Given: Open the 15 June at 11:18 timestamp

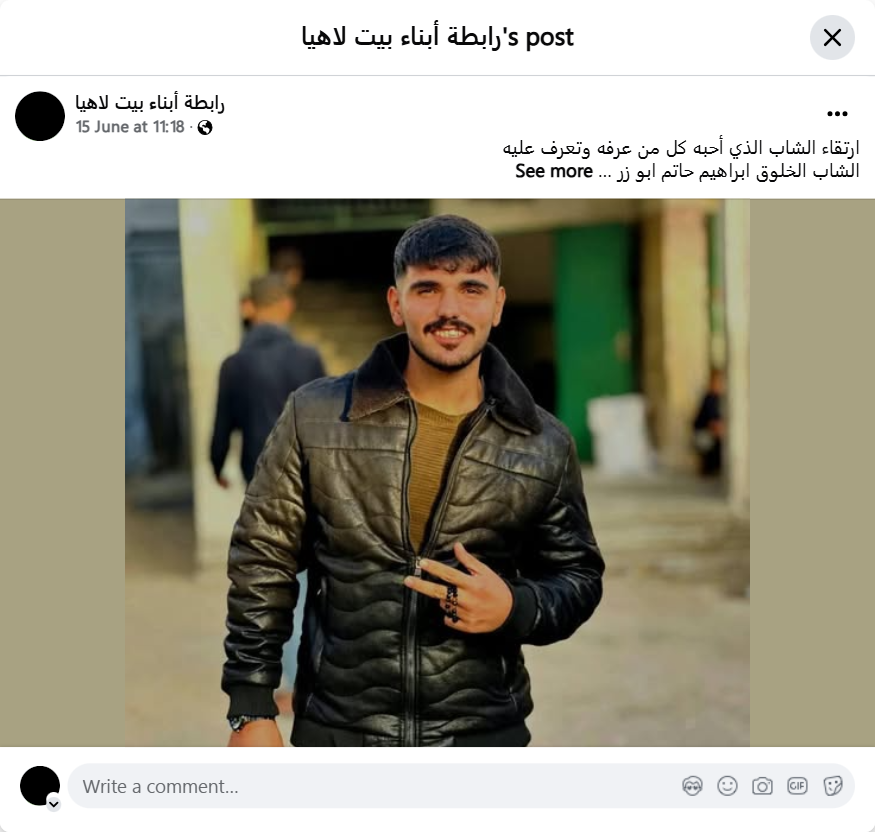Looking at the screenshot, I should [x=130, y=127].
